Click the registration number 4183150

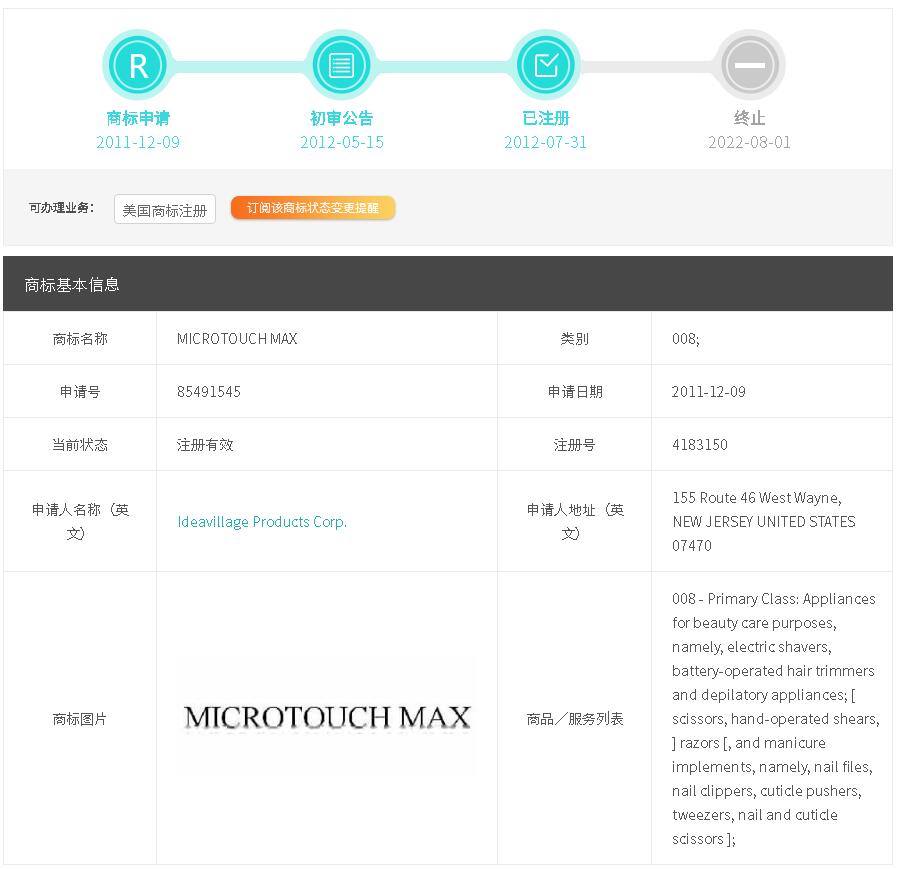click(x=700, y=445)
